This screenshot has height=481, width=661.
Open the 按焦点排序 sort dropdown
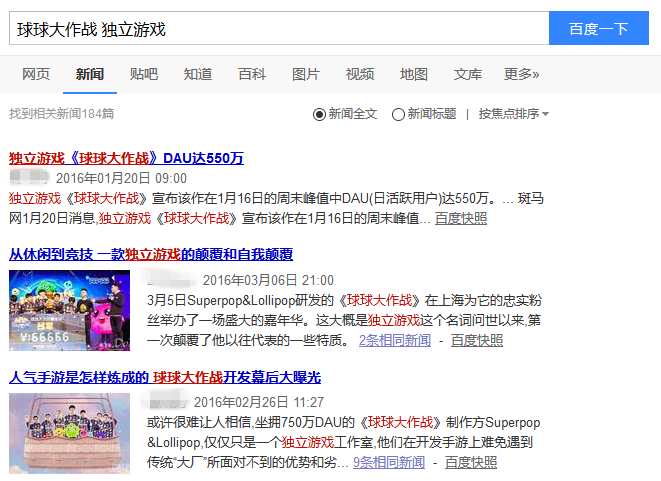point(513,114)
